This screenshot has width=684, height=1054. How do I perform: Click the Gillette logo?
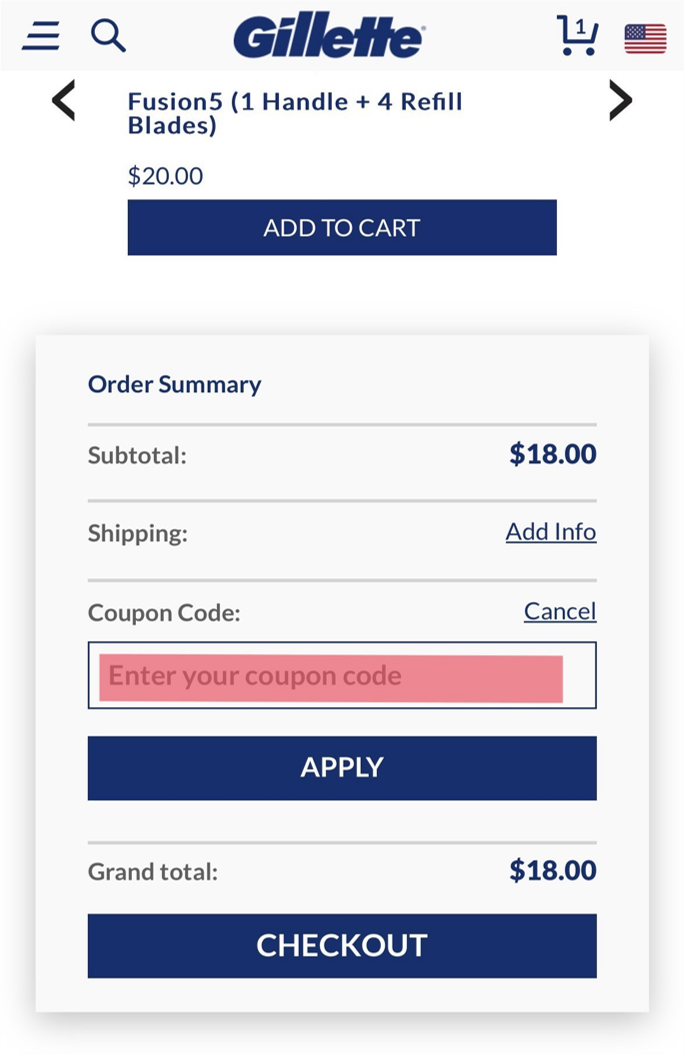pos(330,36)
